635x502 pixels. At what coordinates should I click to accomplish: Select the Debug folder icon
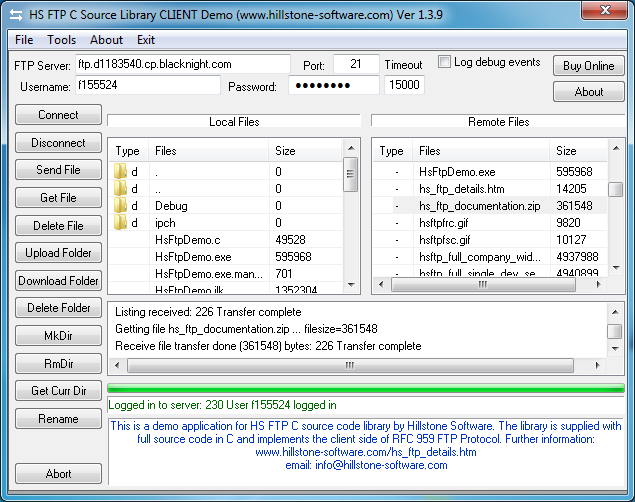[x=120, y=206]
